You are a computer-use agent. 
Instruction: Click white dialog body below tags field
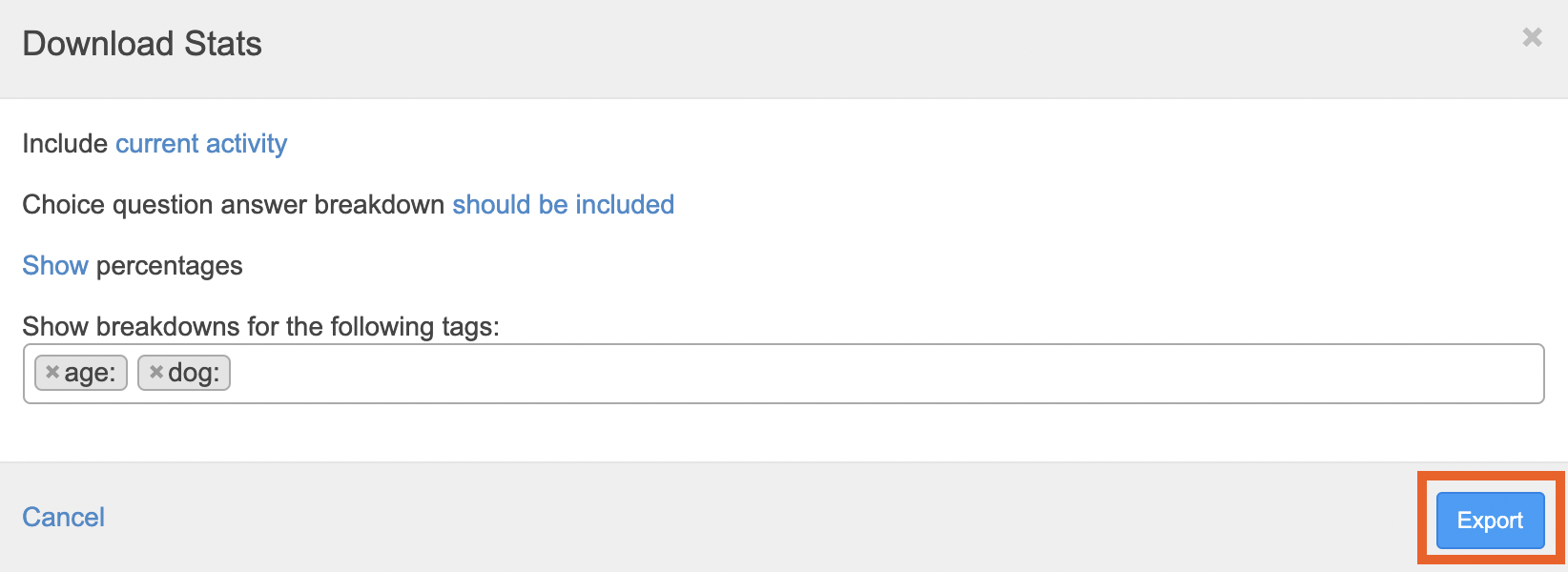(763, 434)
